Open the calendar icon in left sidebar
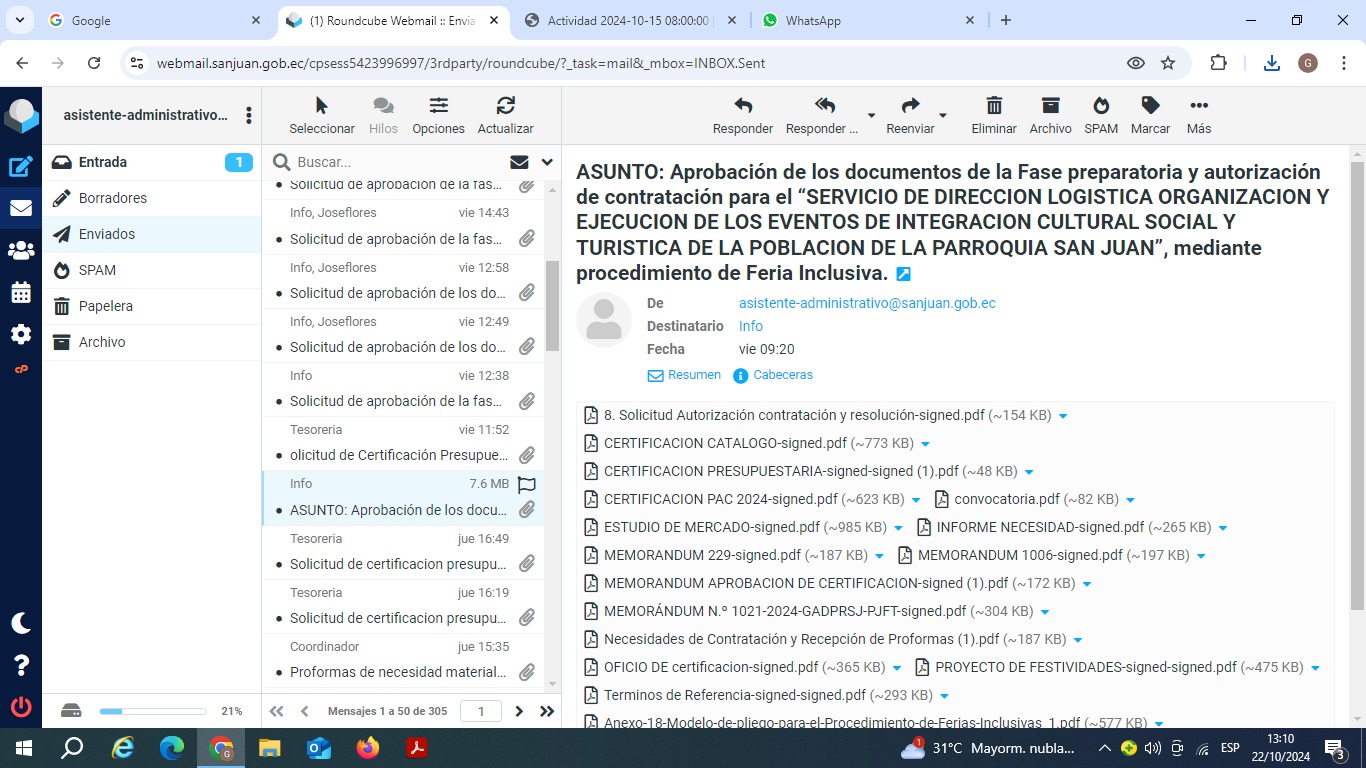 coord(21,293)
